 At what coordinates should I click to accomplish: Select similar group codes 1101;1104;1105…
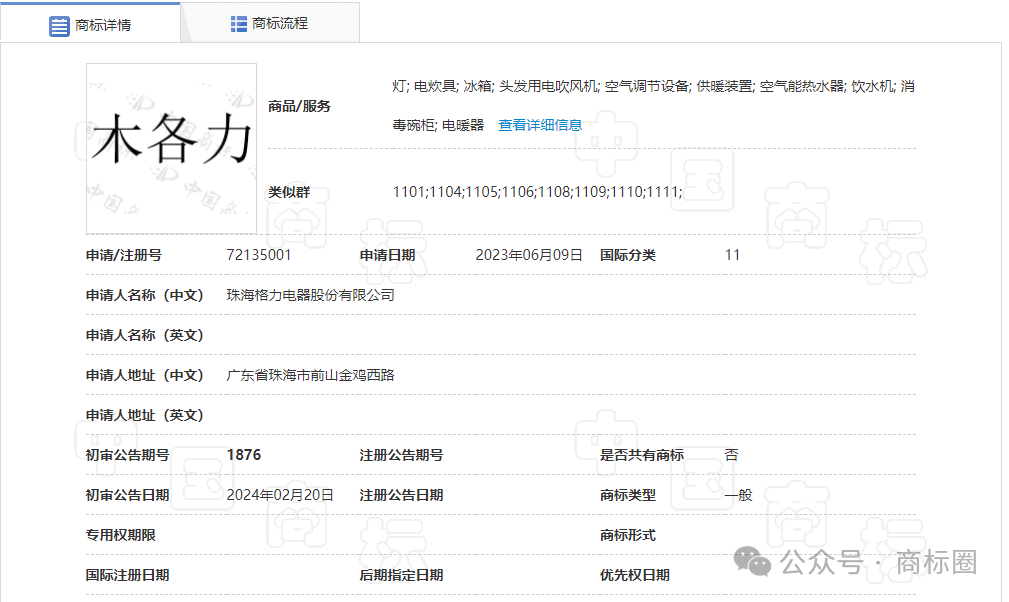pos(537,192)
